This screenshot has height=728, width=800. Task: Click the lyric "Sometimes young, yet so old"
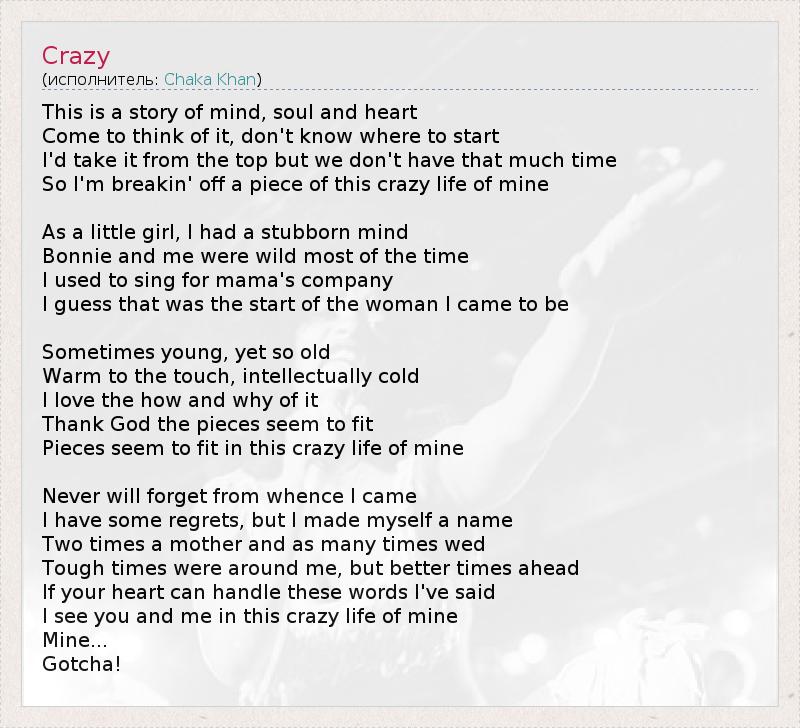186,352
